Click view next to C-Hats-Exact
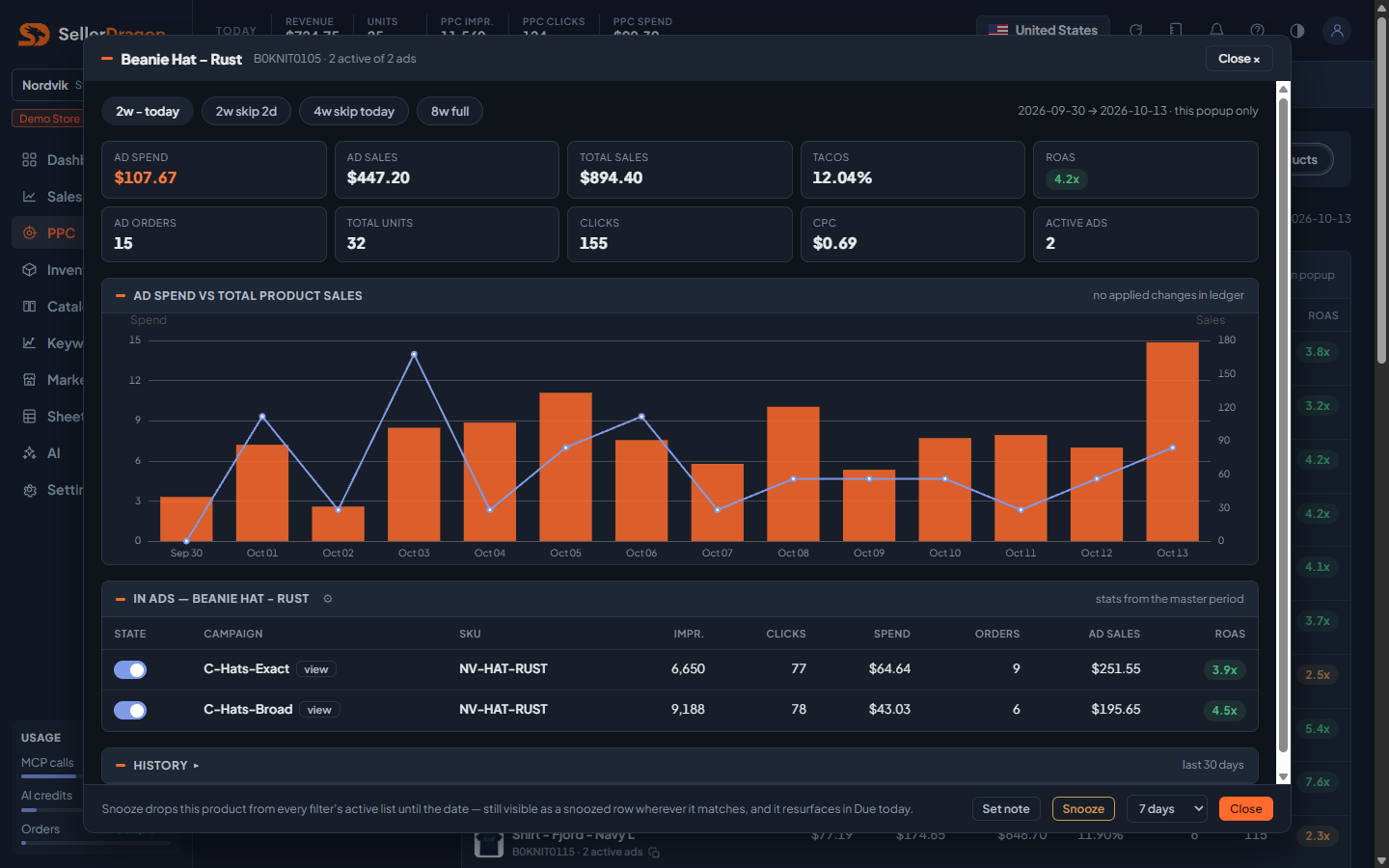Viewport: 1389px width, 868px height. (x=316, y=669)
